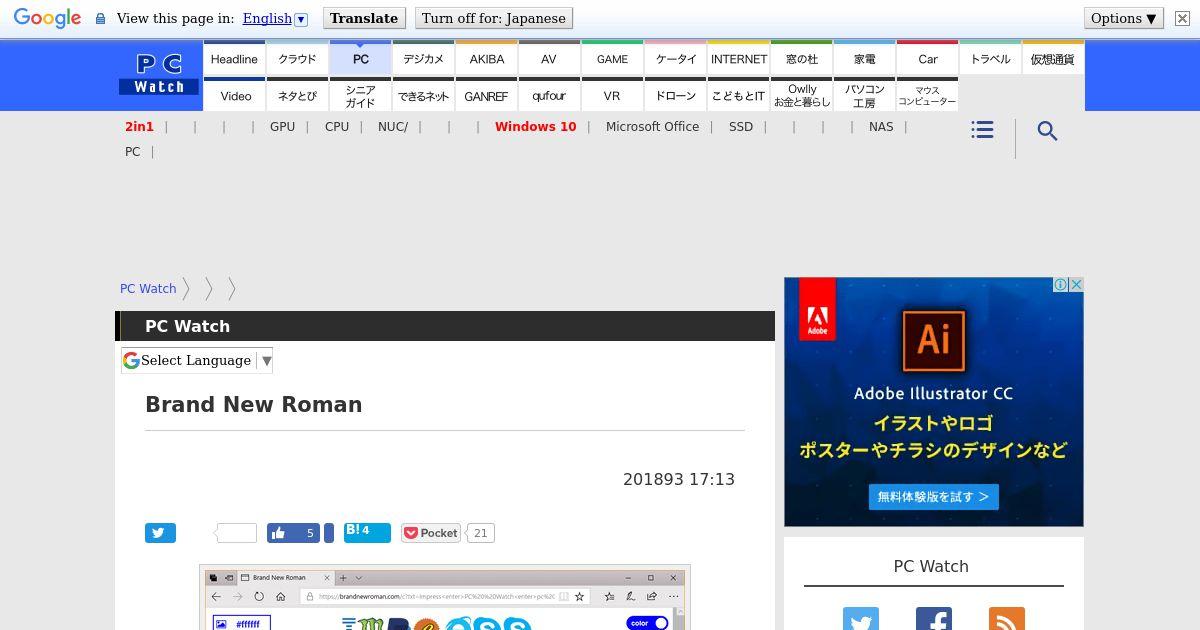Open English language dropdown in translate bar
This screenshot has width=1200, height=630.
[x=275, y=18]
